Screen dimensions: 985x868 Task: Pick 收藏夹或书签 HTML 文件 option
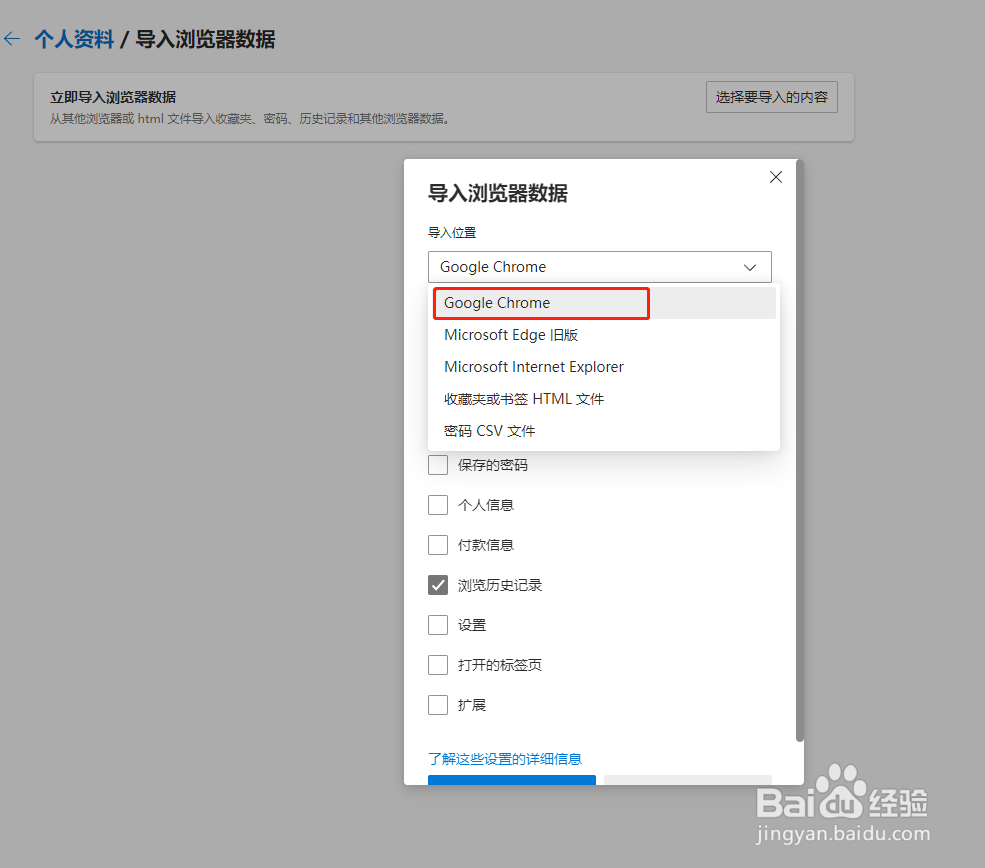[603, 399]
